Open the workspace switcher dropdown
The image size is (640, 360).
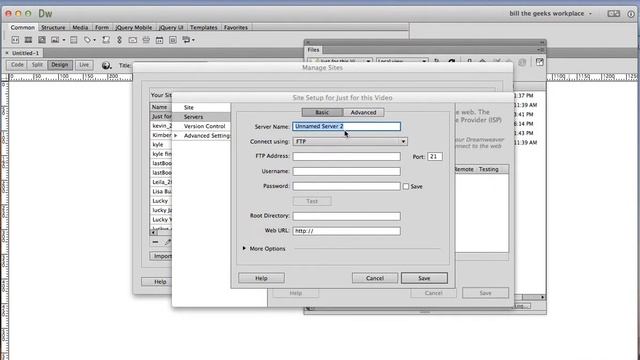(550, 13)
